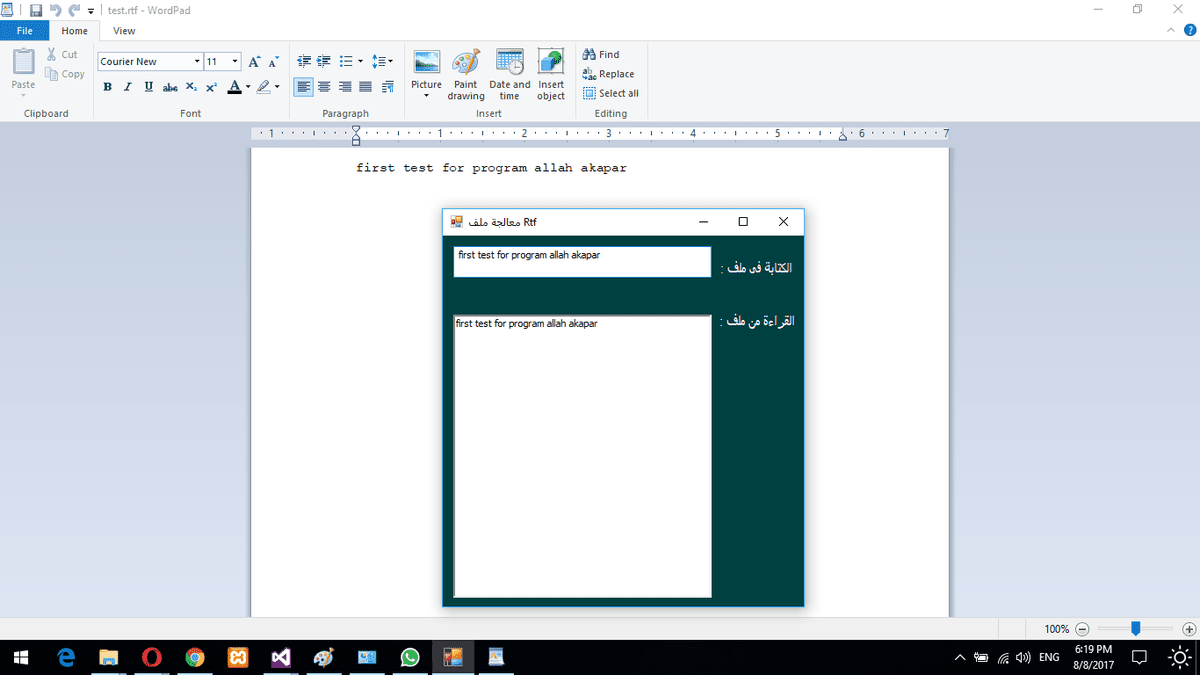Click the Decrease indent icon
The width and height of the screenshot is (1200, 675).
pos(304,62)
